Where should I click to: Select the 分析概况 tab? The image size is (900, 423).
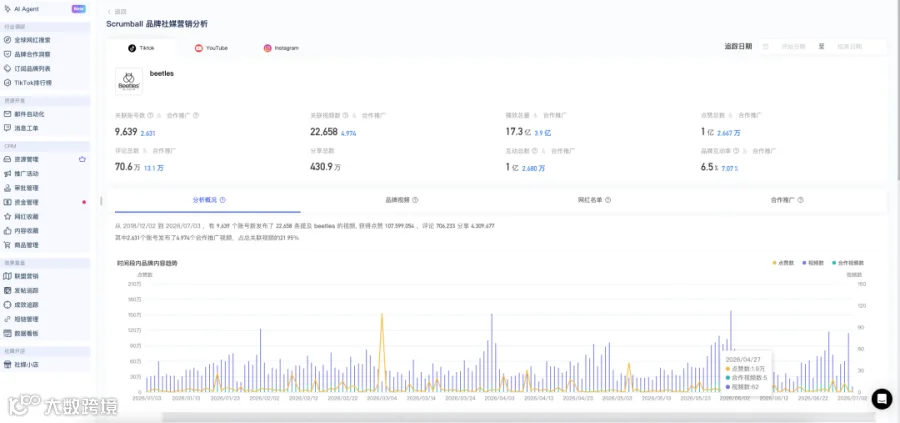tap(208, 200)
